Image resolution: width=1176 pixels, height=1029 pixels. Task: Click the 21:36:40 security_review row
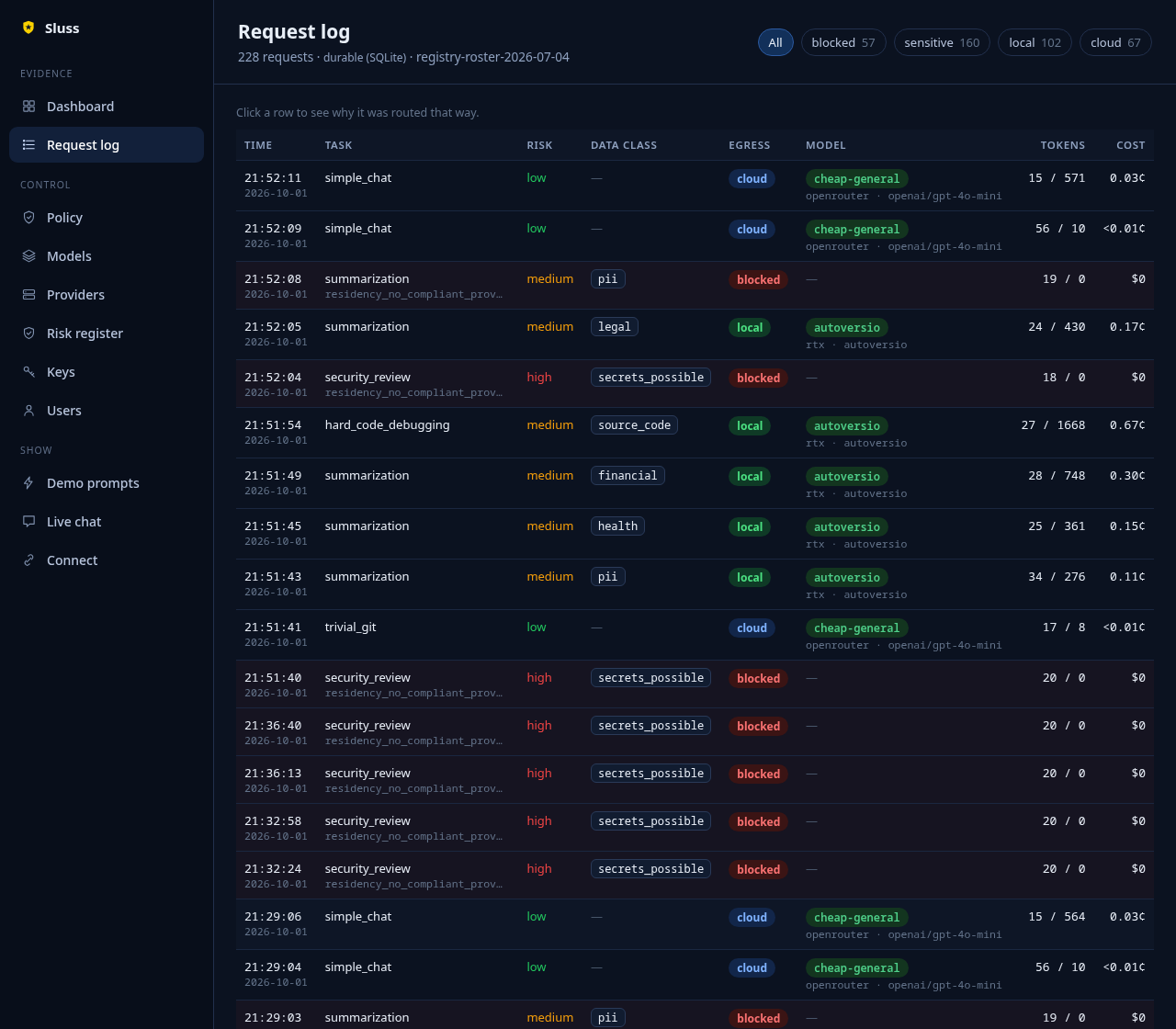click(x=695, y=732)
